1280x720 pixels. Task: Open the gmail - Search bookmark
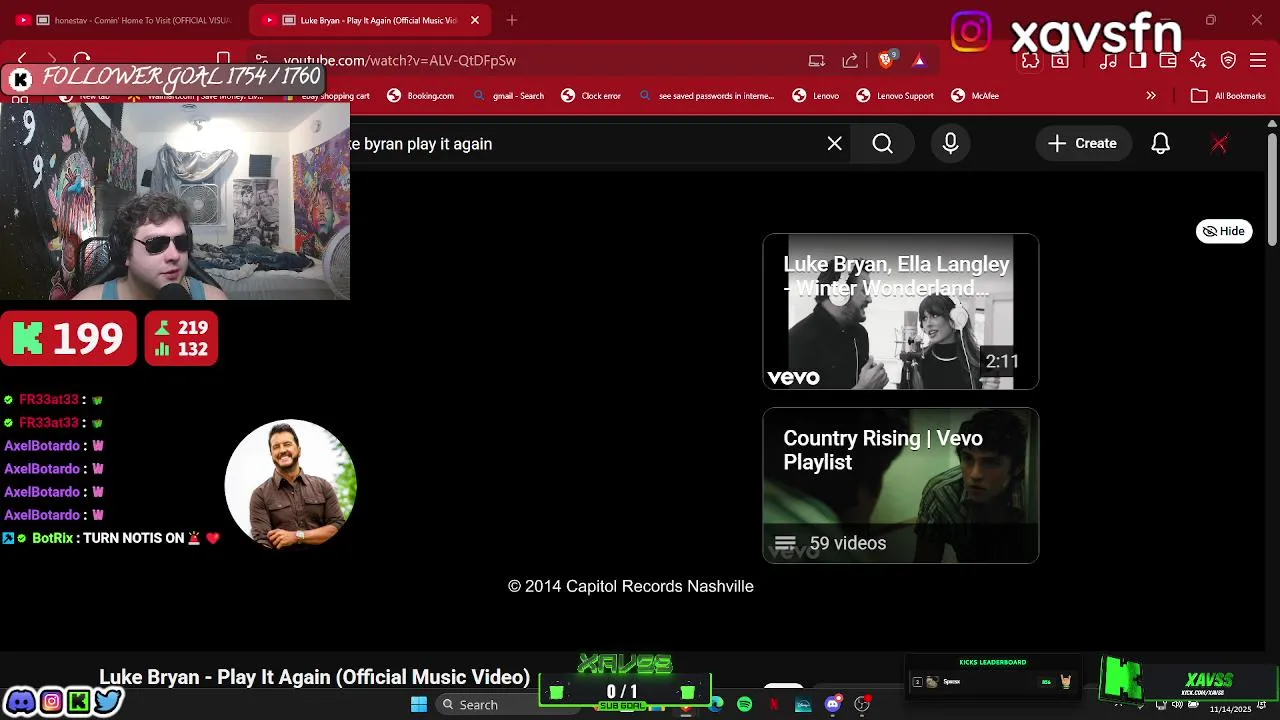coord(509,96)
